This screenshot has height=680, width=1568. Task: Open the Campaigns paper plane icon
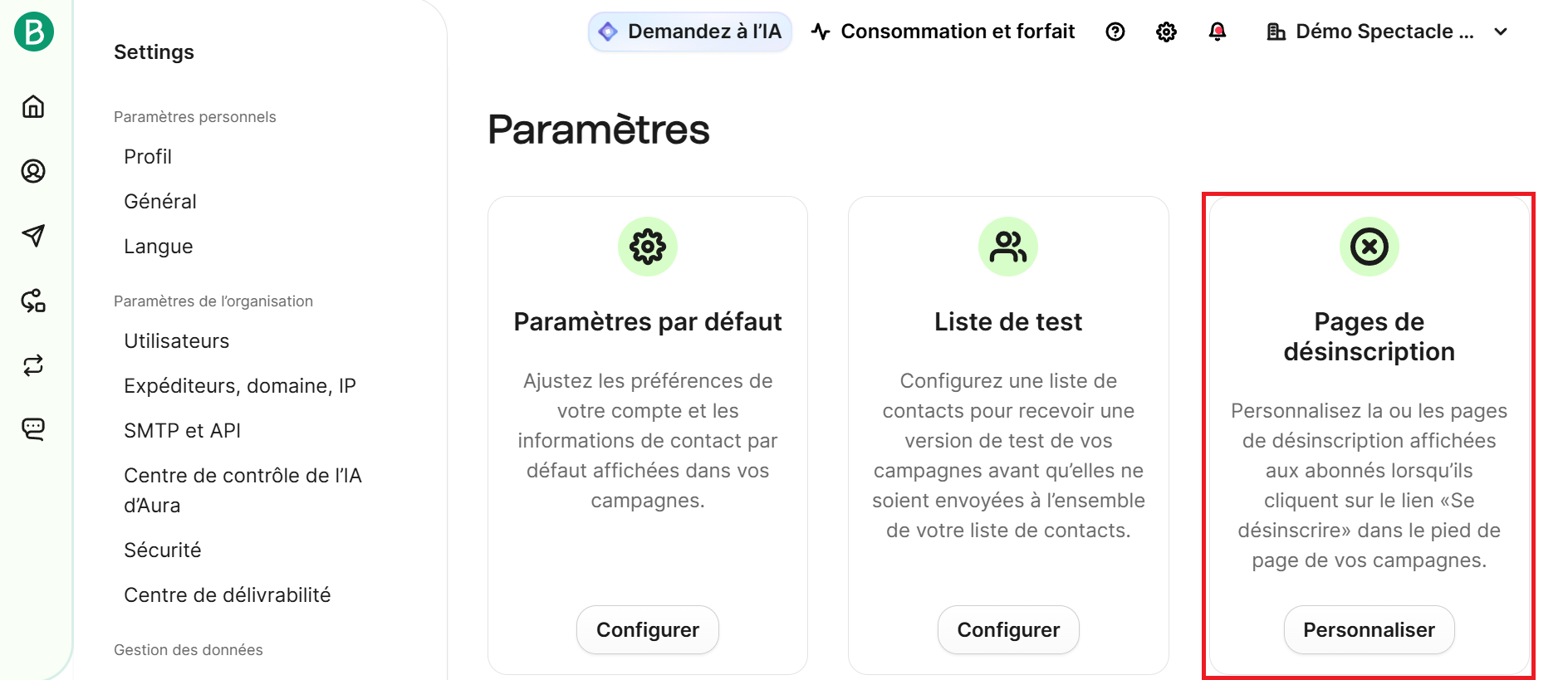[33, 236]
